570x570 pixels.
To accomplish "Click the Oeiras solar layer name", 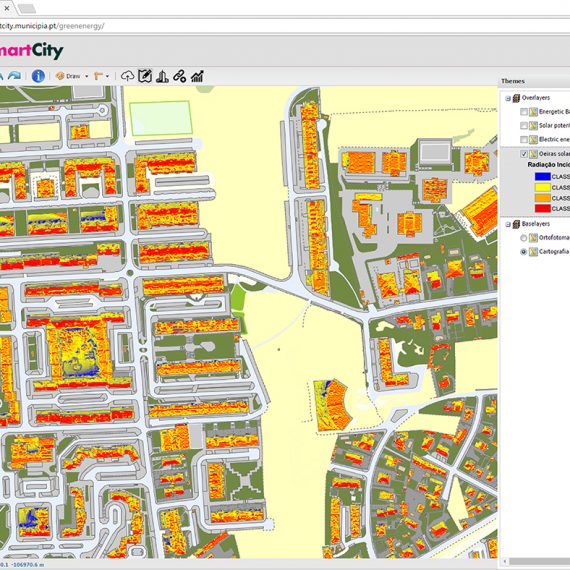I will pos(554,154).
